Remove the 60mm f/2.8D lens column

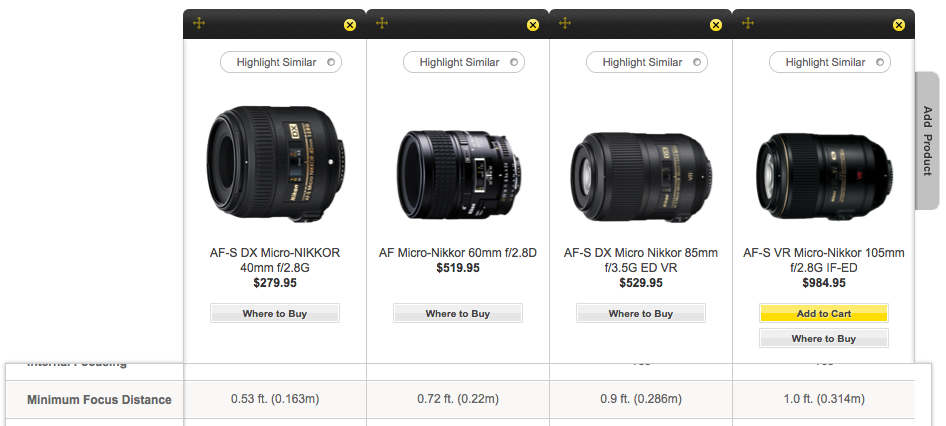pos(532,24)
